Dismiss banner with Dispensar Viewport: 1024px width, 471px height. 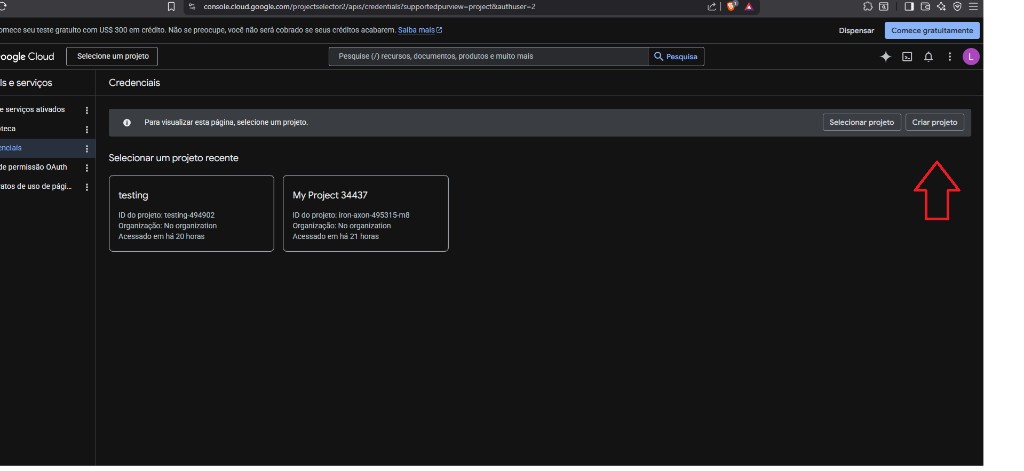coord(856,31)
